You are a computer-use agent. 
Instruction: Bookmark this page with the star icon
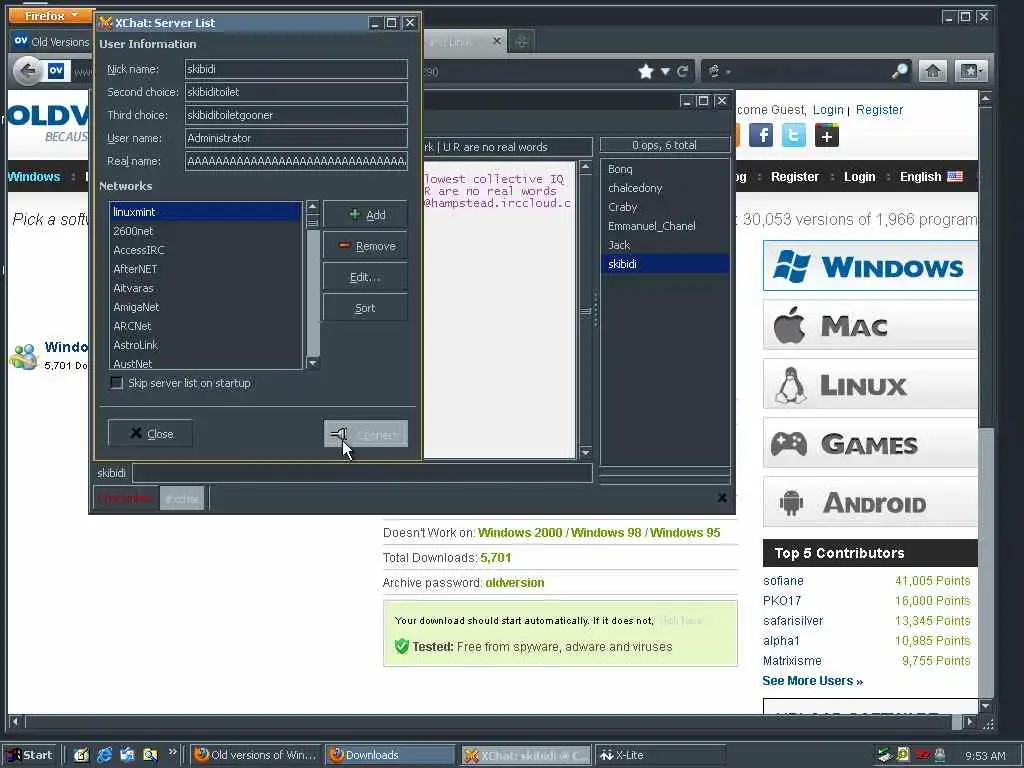click(x=646, y=71)
